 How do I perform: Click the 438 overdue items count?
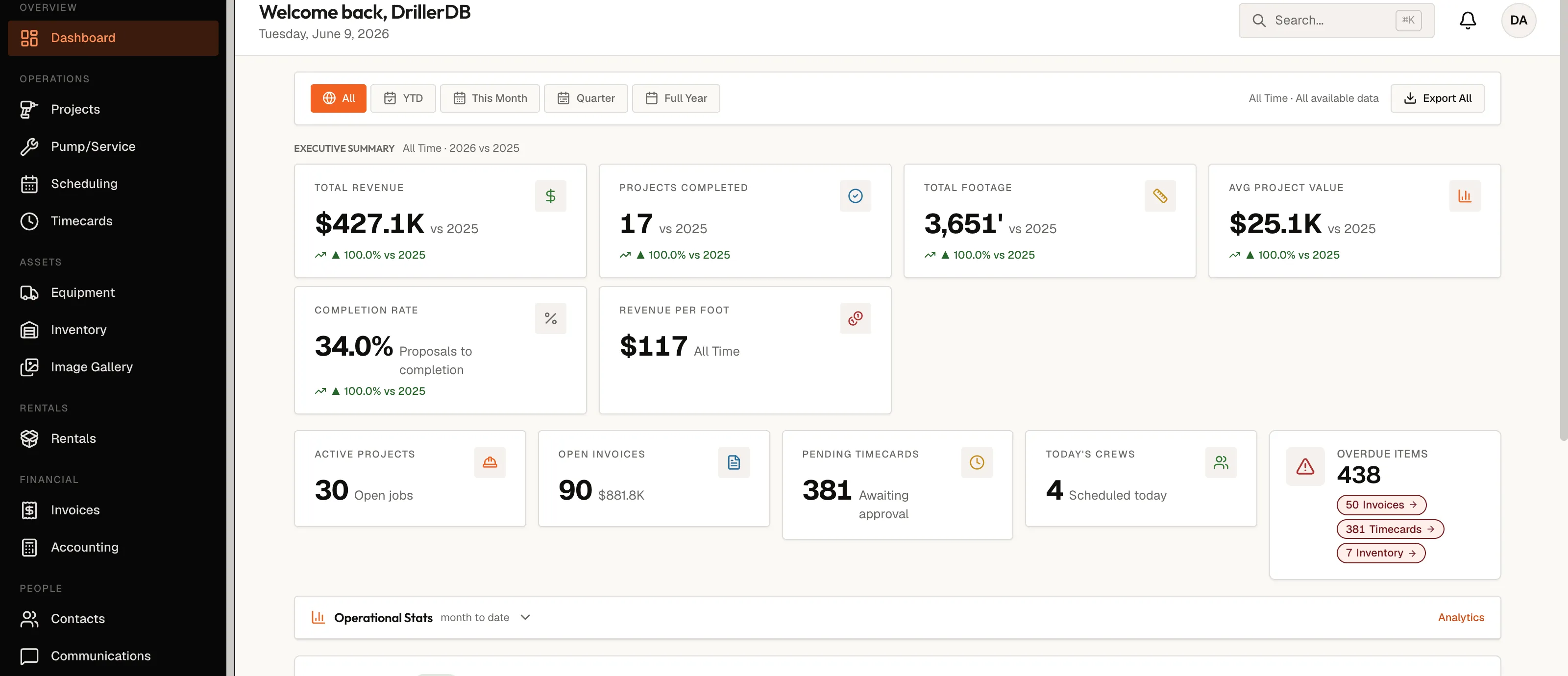[1358, 475]
